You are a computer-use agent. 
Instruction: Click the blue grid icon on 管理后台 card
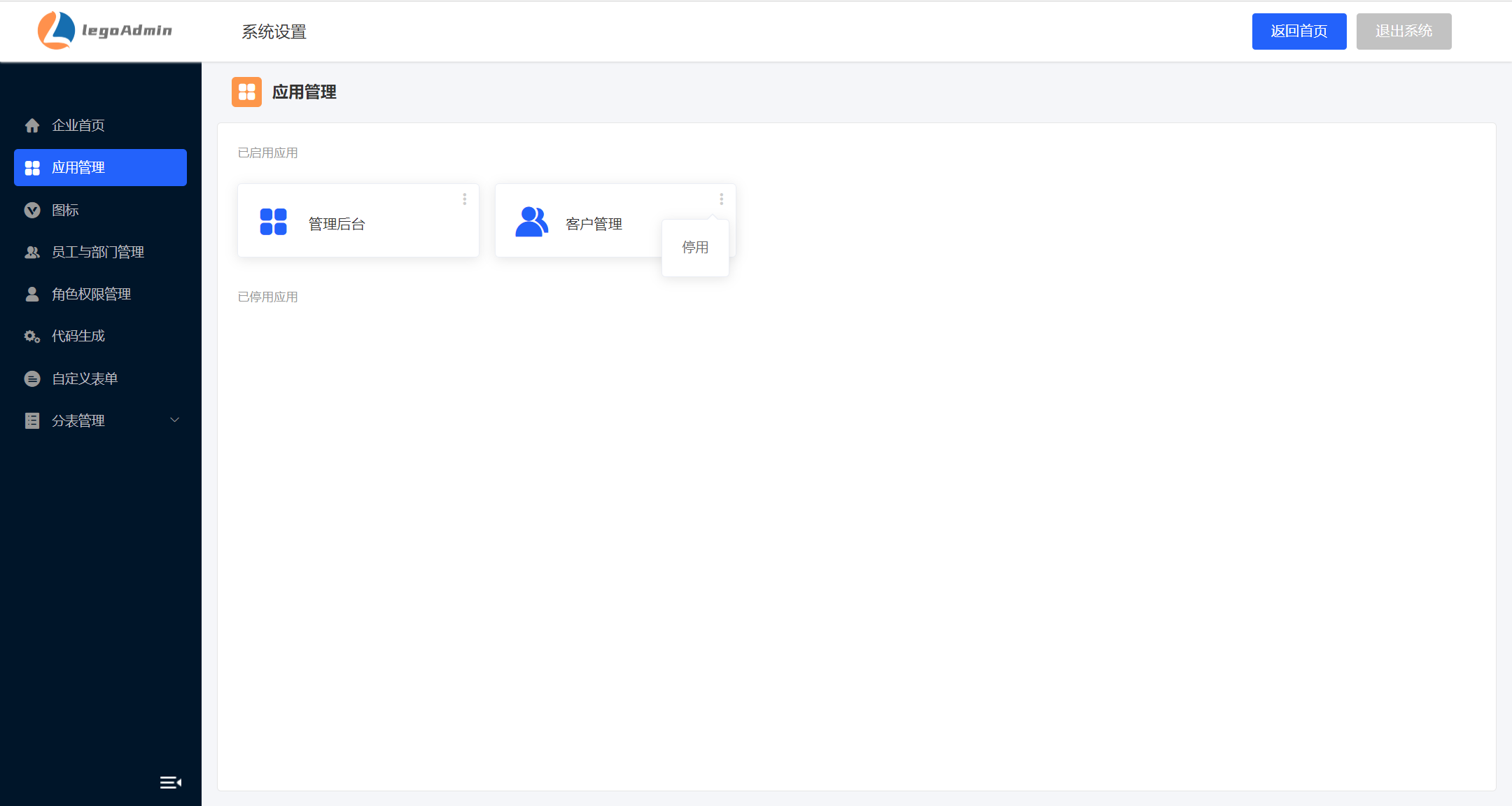273,222
